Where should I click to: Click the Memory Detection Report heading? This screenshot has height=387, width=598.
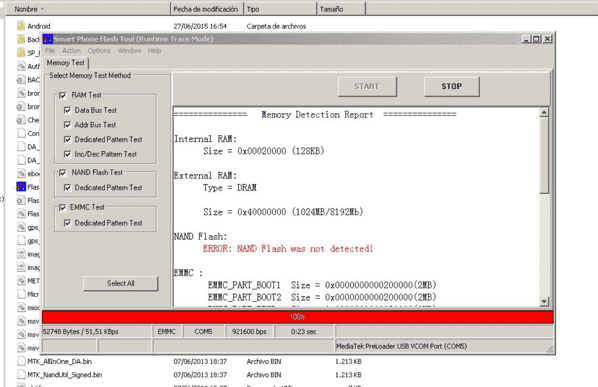317,115
